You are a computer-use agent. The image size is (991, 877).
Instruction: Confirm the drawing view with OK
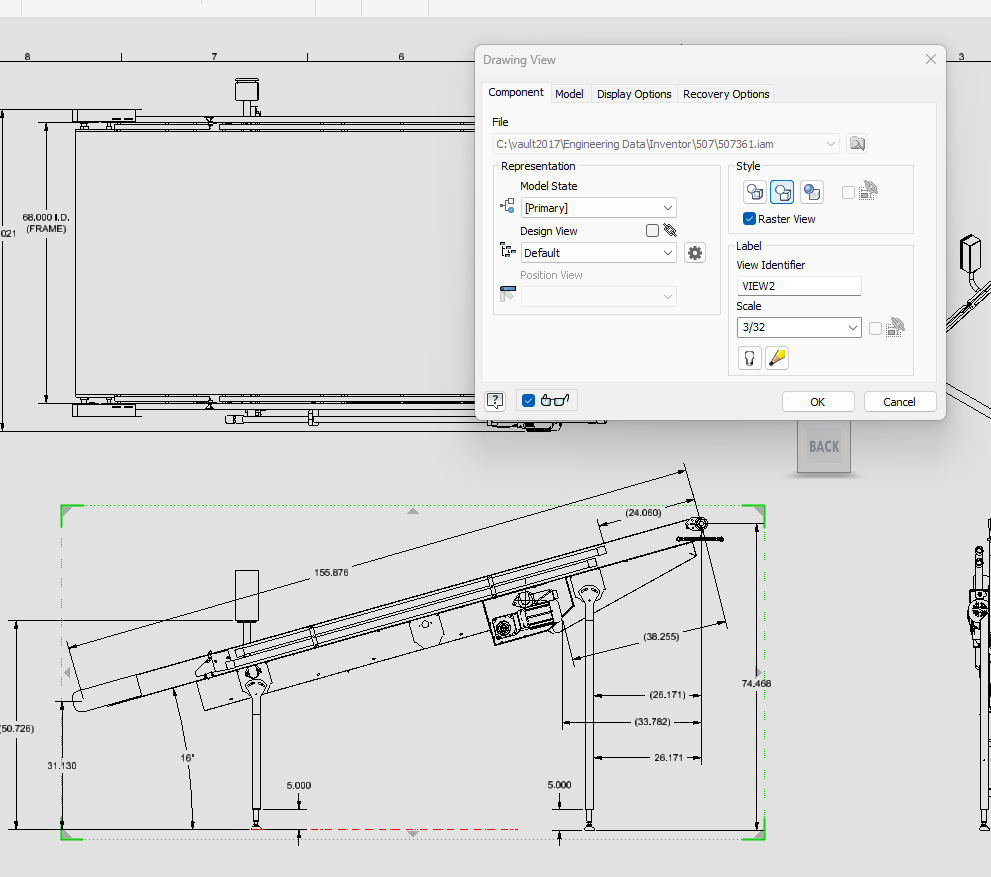818,401
